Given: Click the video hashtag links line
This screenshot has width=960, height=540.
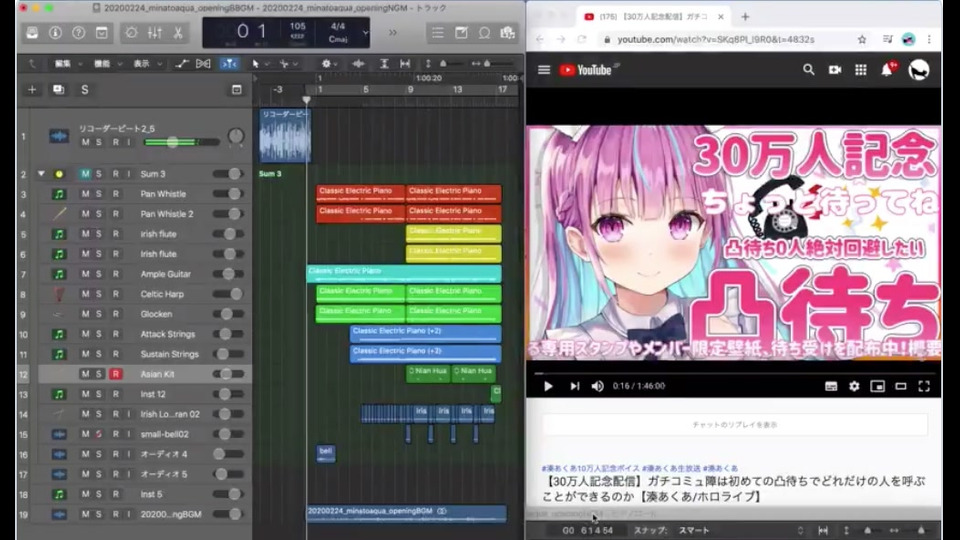Looking at the screenshot, I should pos(639,468).
